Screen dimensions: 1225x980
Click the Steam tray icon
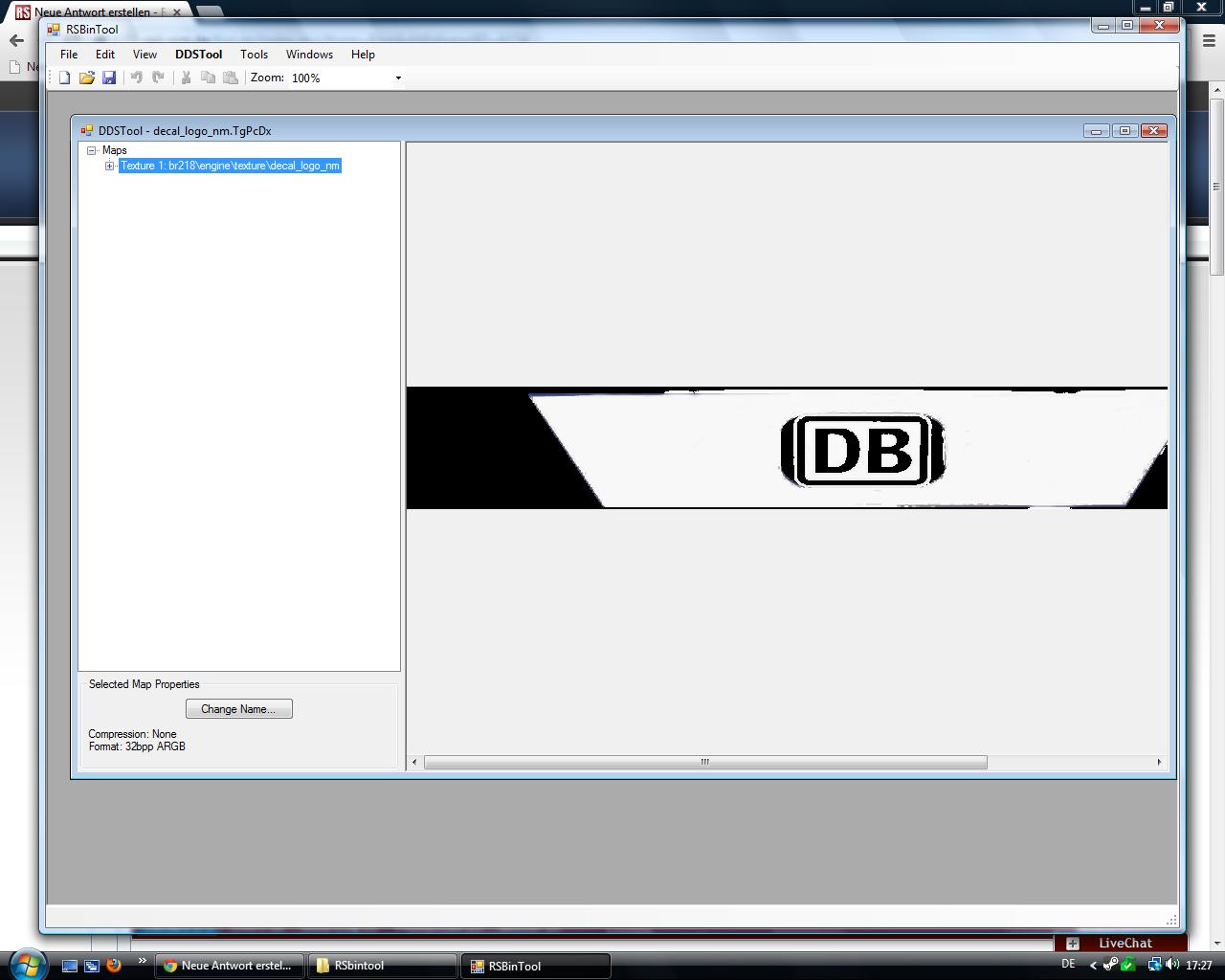1111,965
